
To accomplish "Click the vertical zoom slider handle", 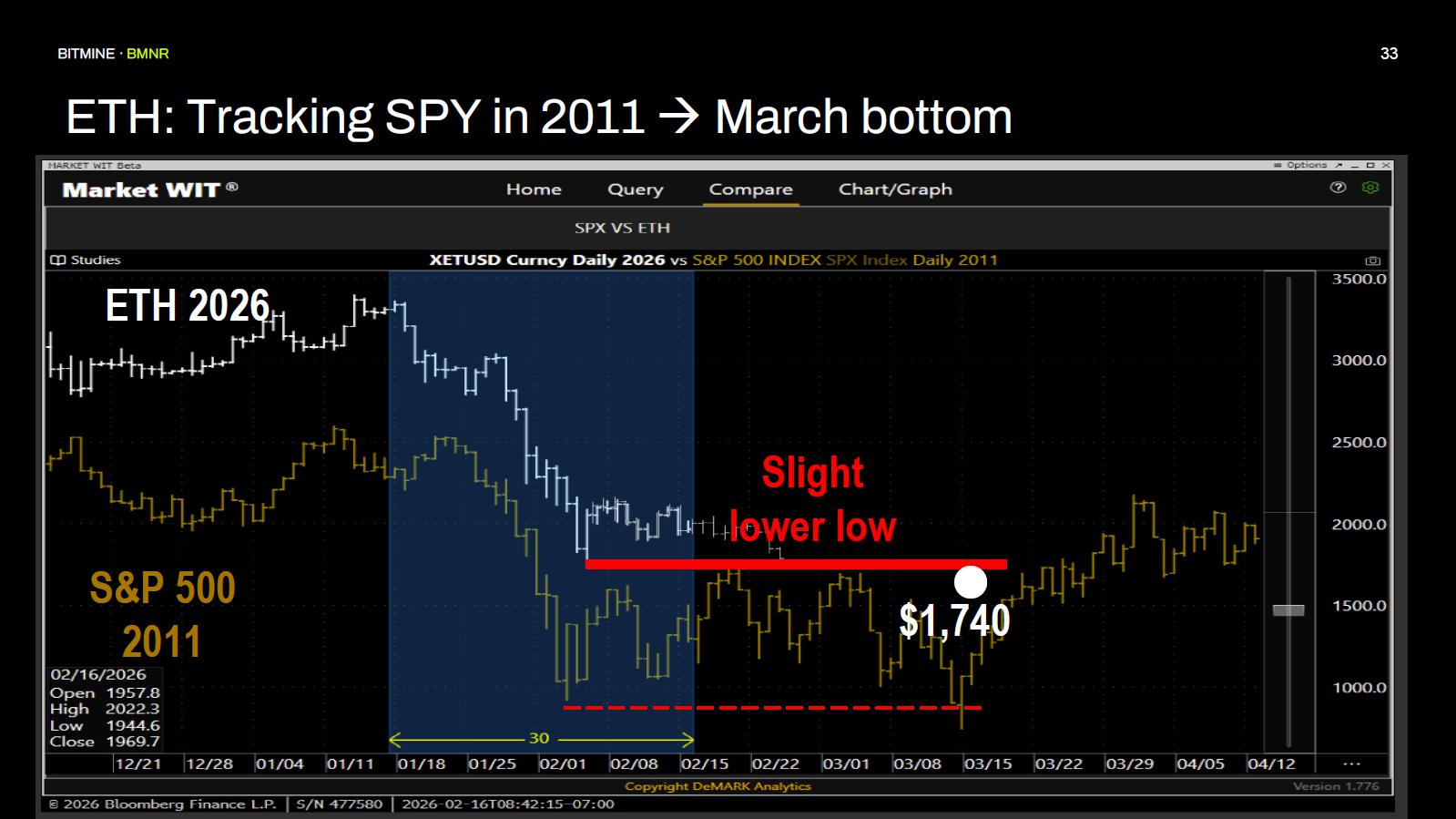I will (1288, 609).
